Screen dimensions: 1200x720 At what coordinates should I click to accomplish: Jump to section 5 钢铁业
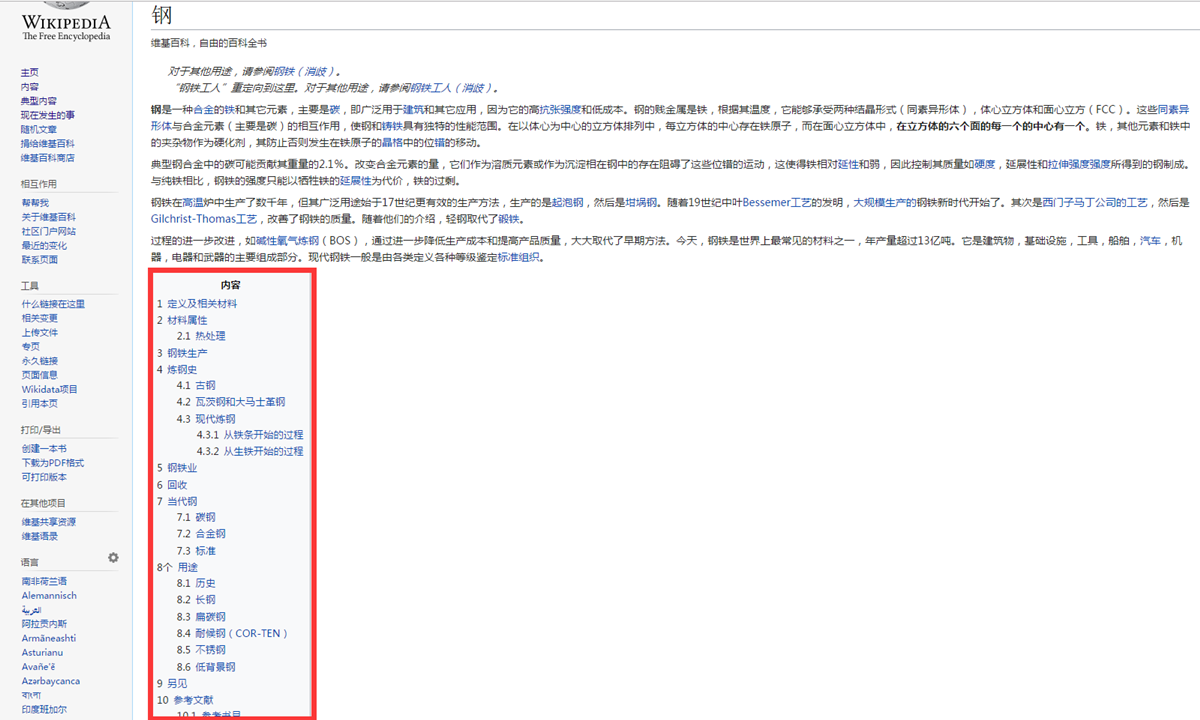click(x=182, y=468)
